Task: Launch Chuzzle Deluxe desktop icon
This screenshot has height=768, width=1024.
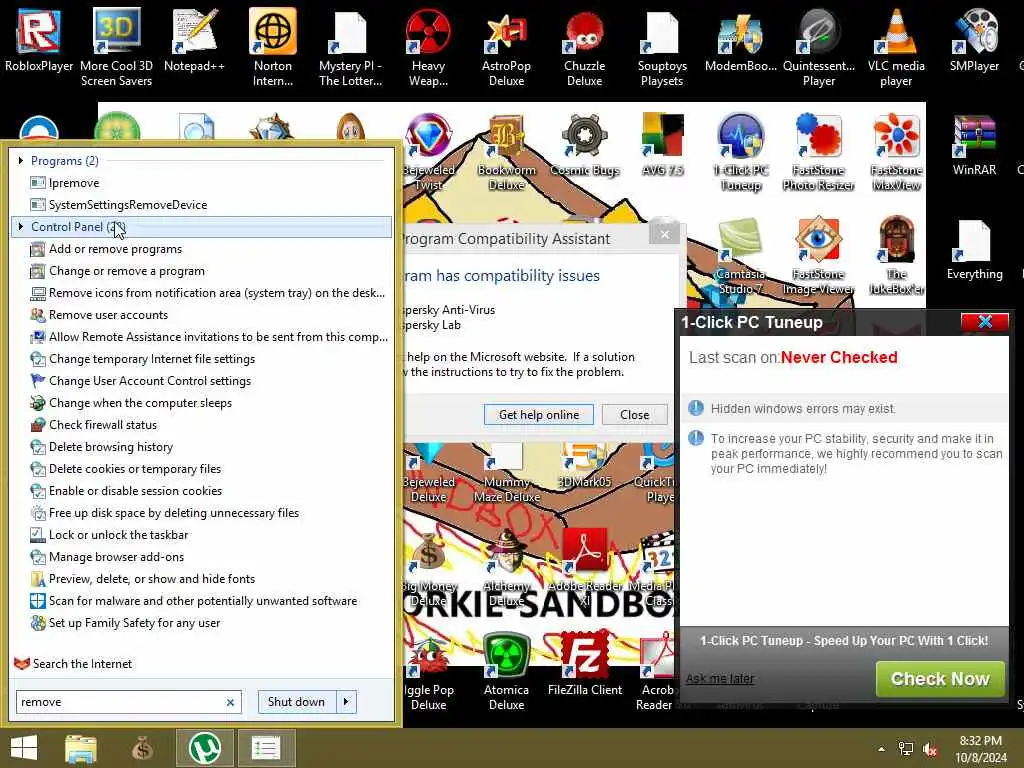Action: (584, 47)
